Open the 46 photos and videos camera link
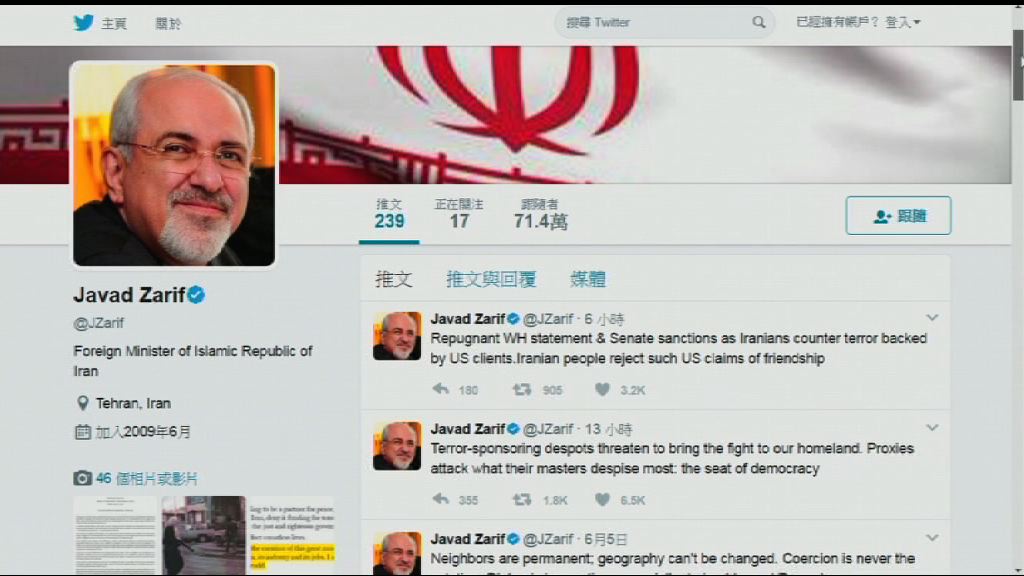 click(135, 478)
